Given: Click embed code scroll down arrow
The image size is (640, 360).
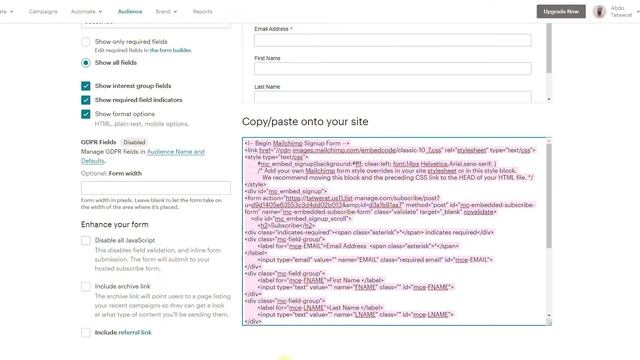Looking at the screenshot, I should pyautogui.click(x=549, y=316).
